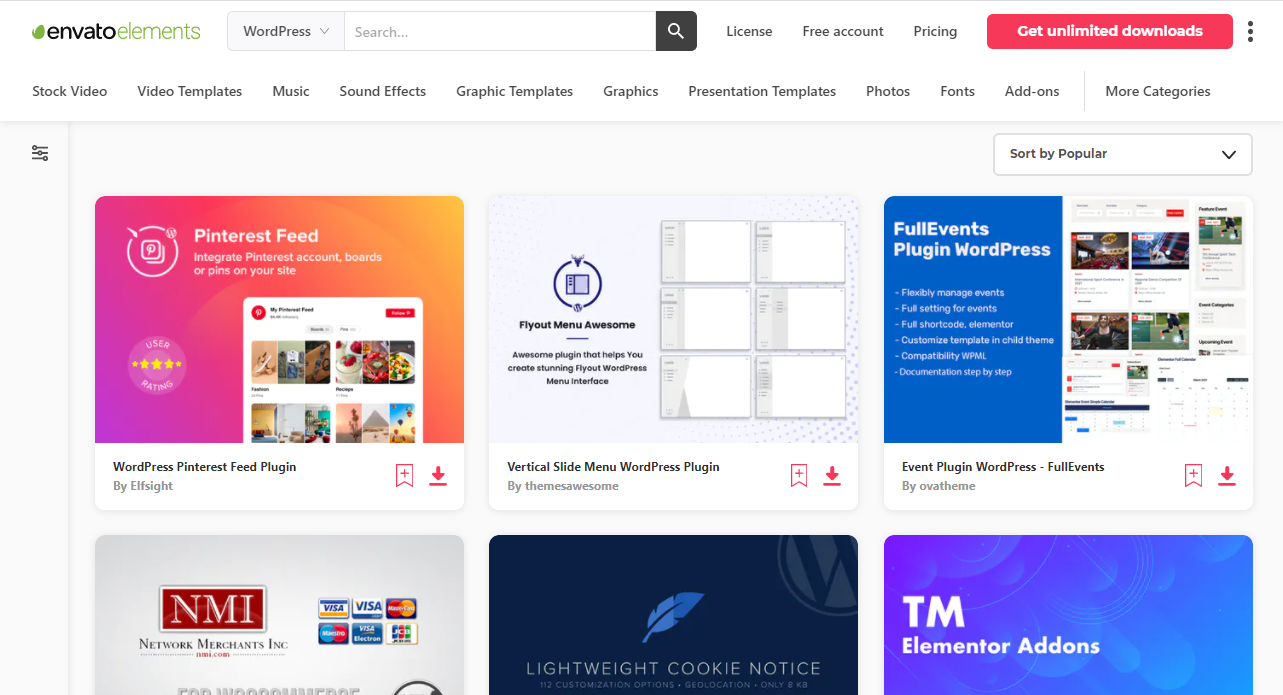Image resolution: width=1283 pixels, height=695 pixels.
Task: Open the Sound Effects category
Action: point(383,91)
